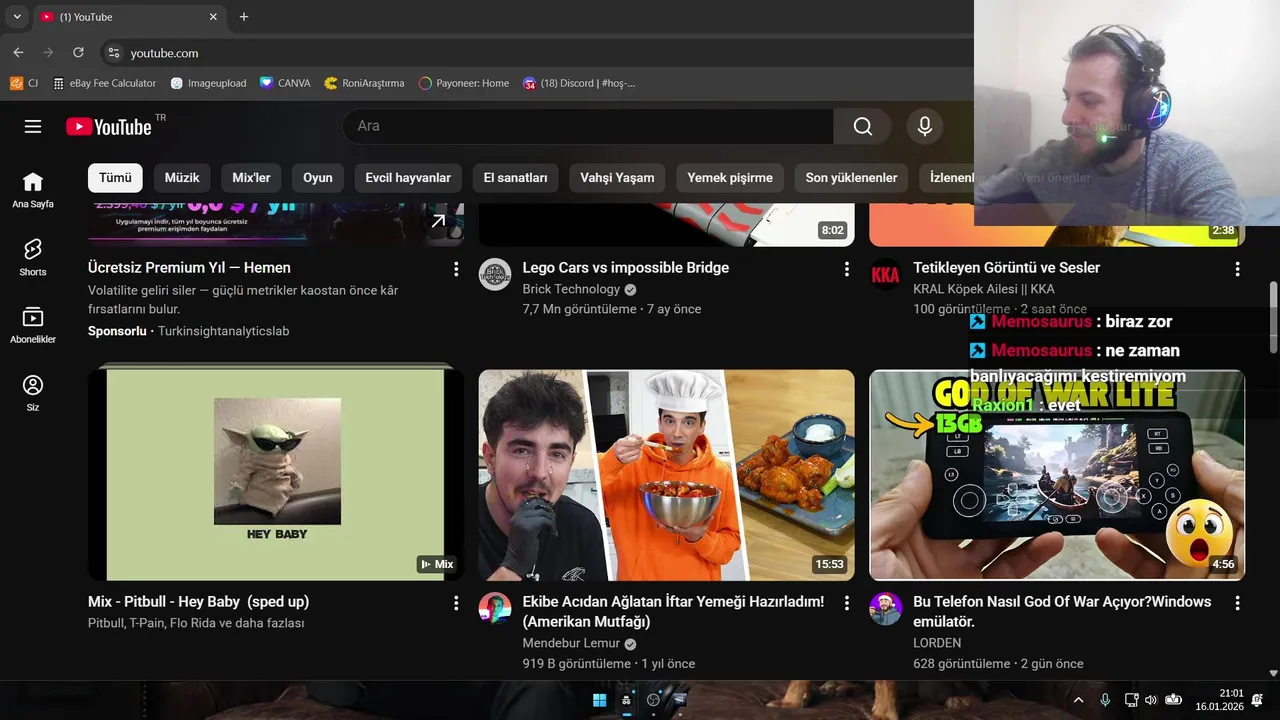This screenshot has width=1280, height=720.
Task: Open CJ bookmark
Action: click(x=24, y=83)
